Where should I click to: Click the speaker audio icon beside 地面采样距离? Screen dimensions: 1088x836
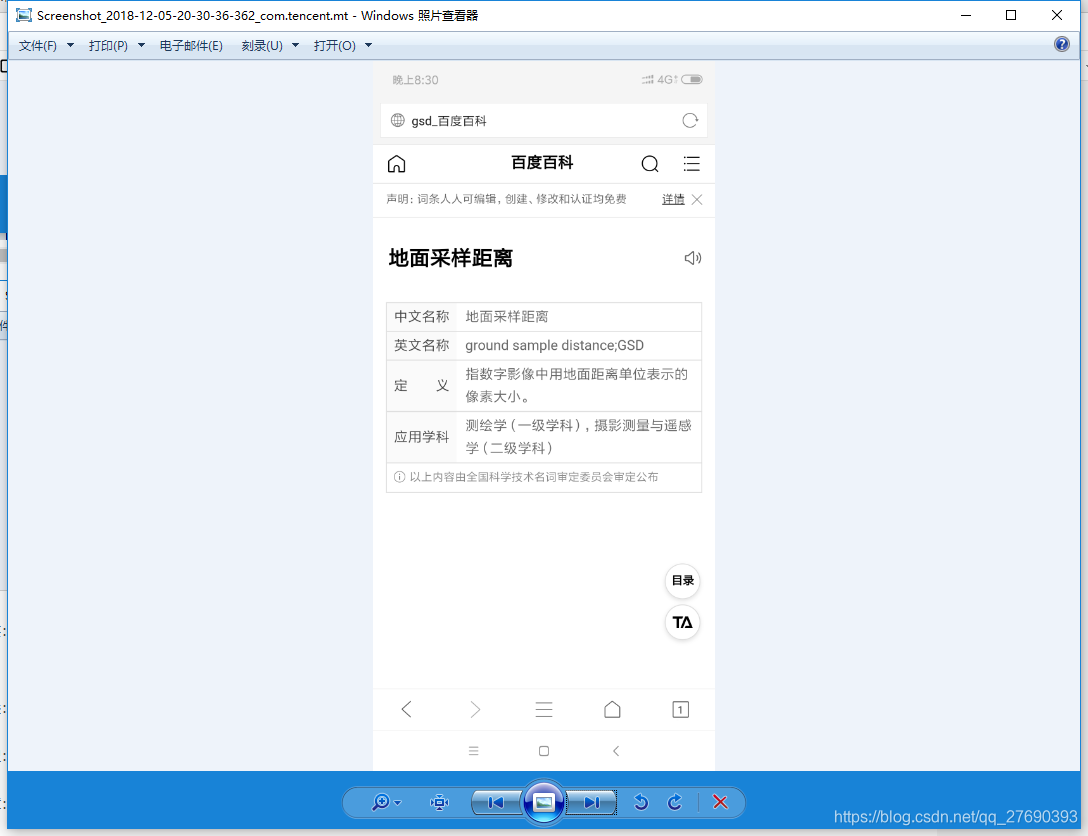tap(692, 258)
